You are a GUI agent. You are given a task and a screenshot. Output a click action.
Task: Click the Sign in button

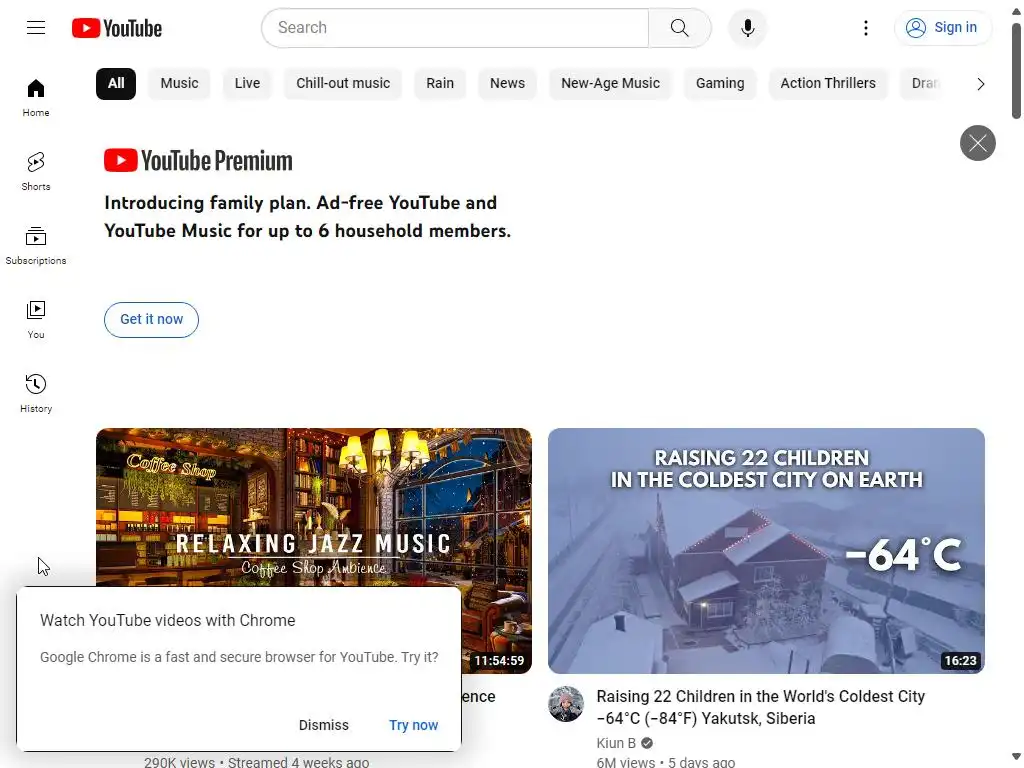click(942, 27)
